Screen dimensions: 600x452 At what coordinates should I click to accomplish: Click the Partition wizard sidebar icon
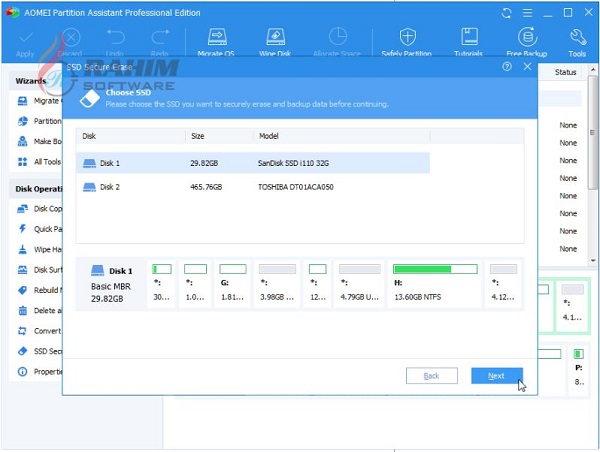(x=23, y=121)
